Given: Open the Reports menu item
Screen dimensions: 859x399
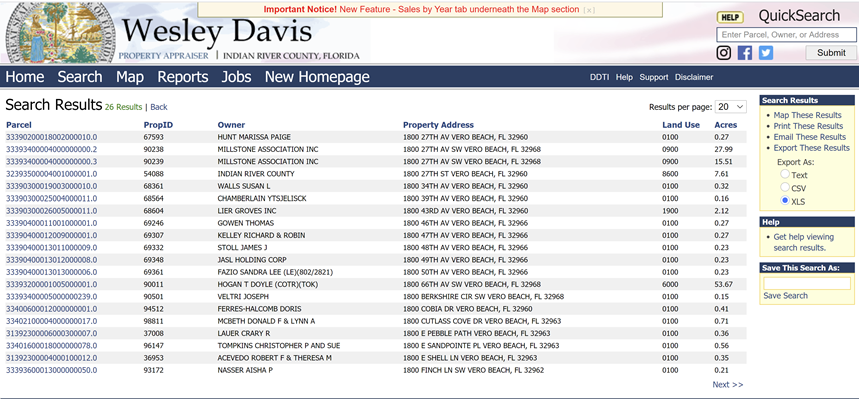Looking at the screenshot, I should pos(183,77).
